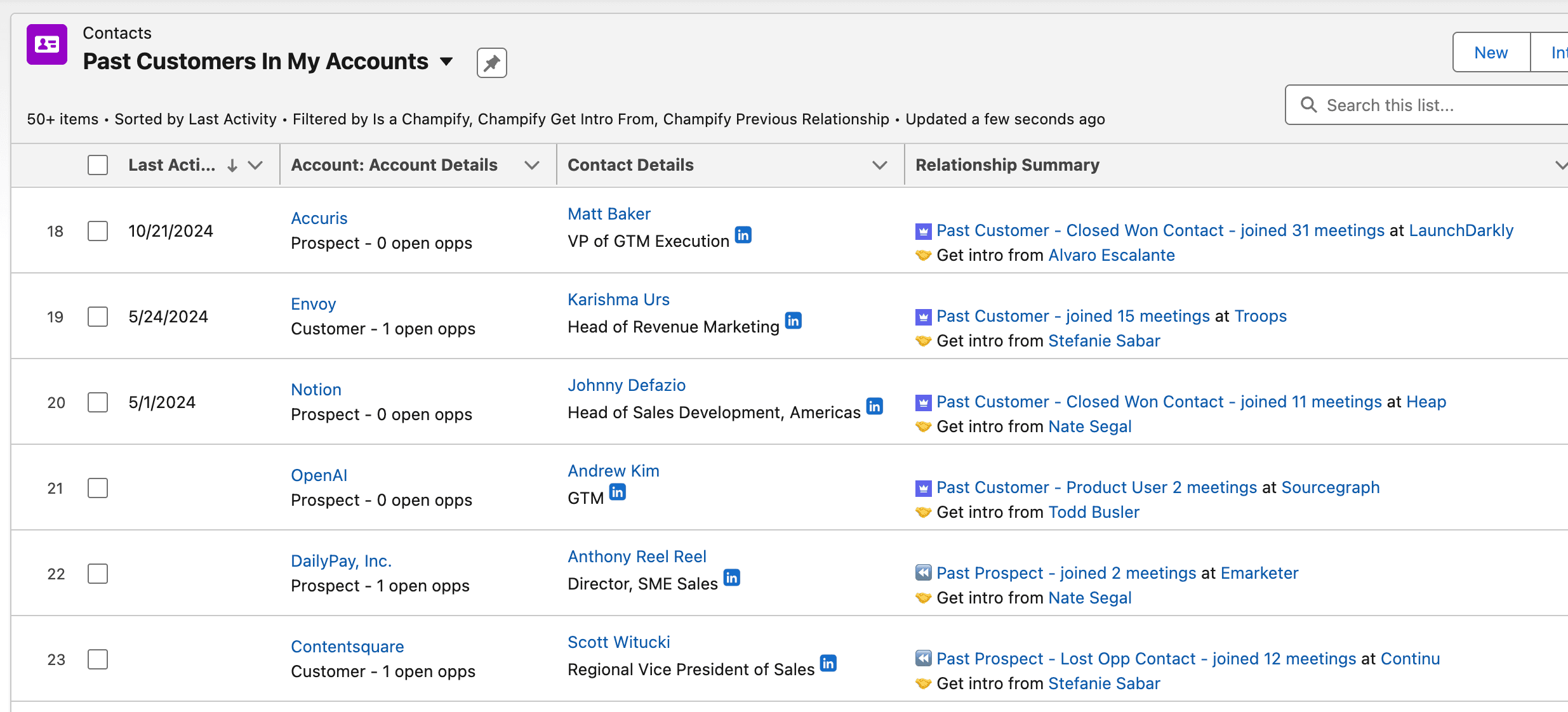This screenshot has width=1568, height=712.
Task: Open the Contentsquare account link
Action: pyautogui.click(x=347, y=647)
